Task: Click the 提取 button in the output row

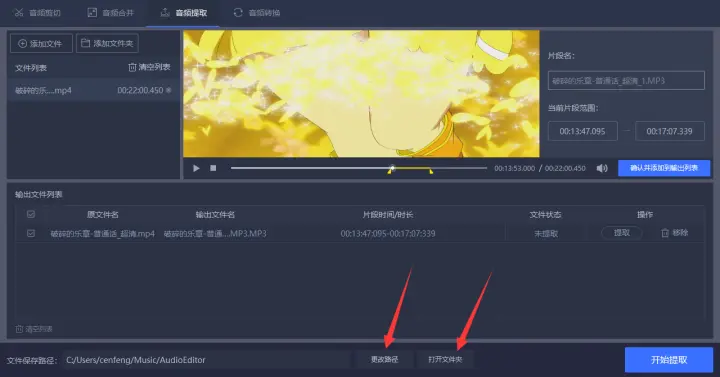Action: [622, 233]
